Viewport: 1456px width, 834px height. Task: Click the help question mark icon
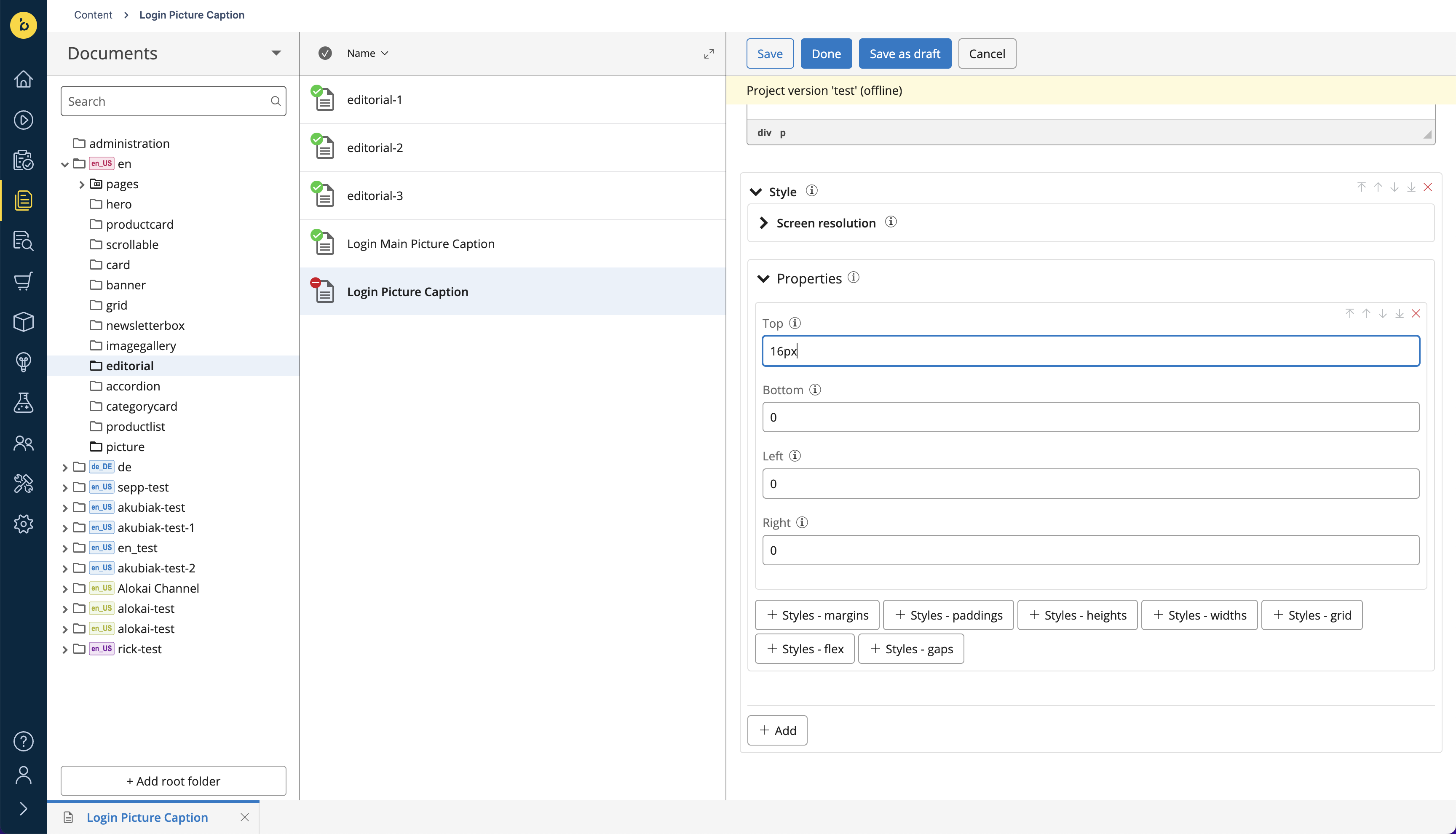24,741
